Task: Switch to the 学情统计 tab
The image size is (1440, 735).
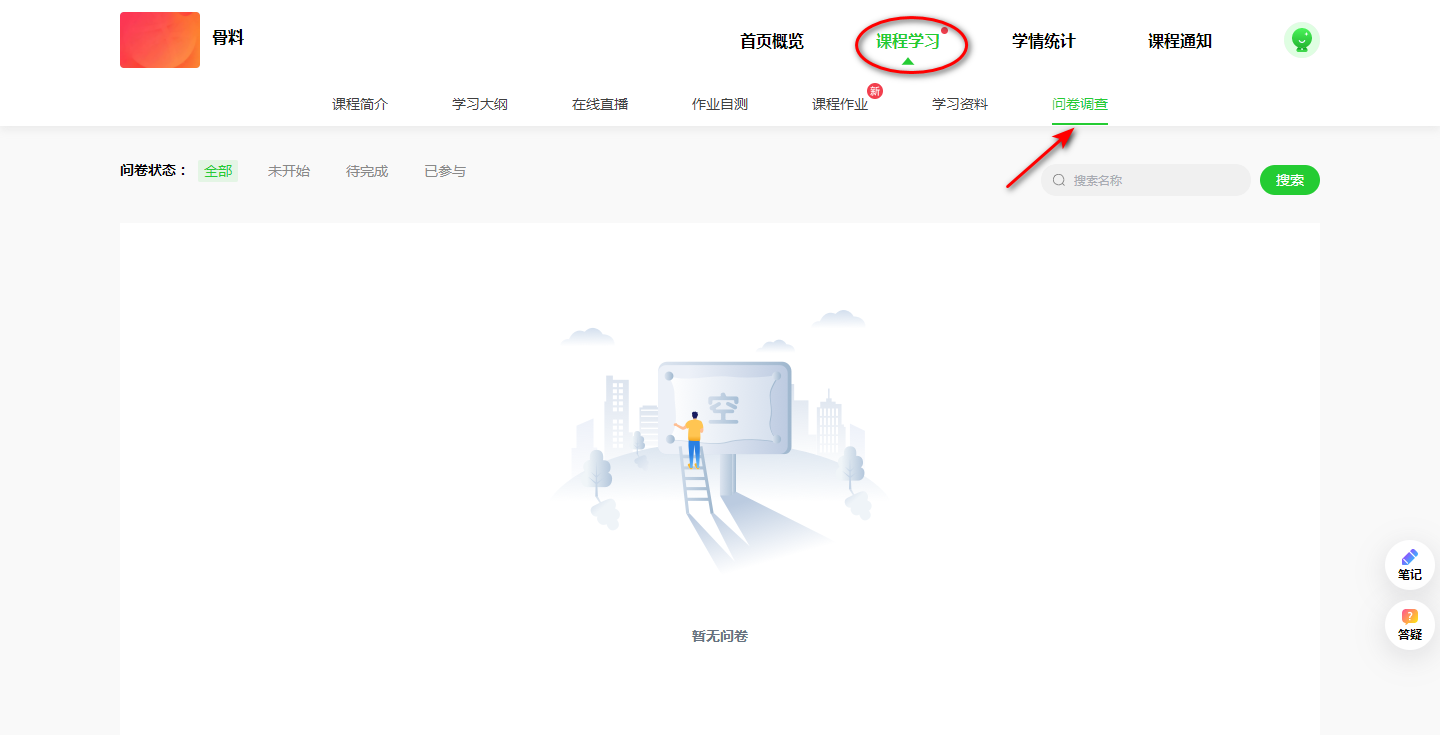Action: coord(1043,41)
